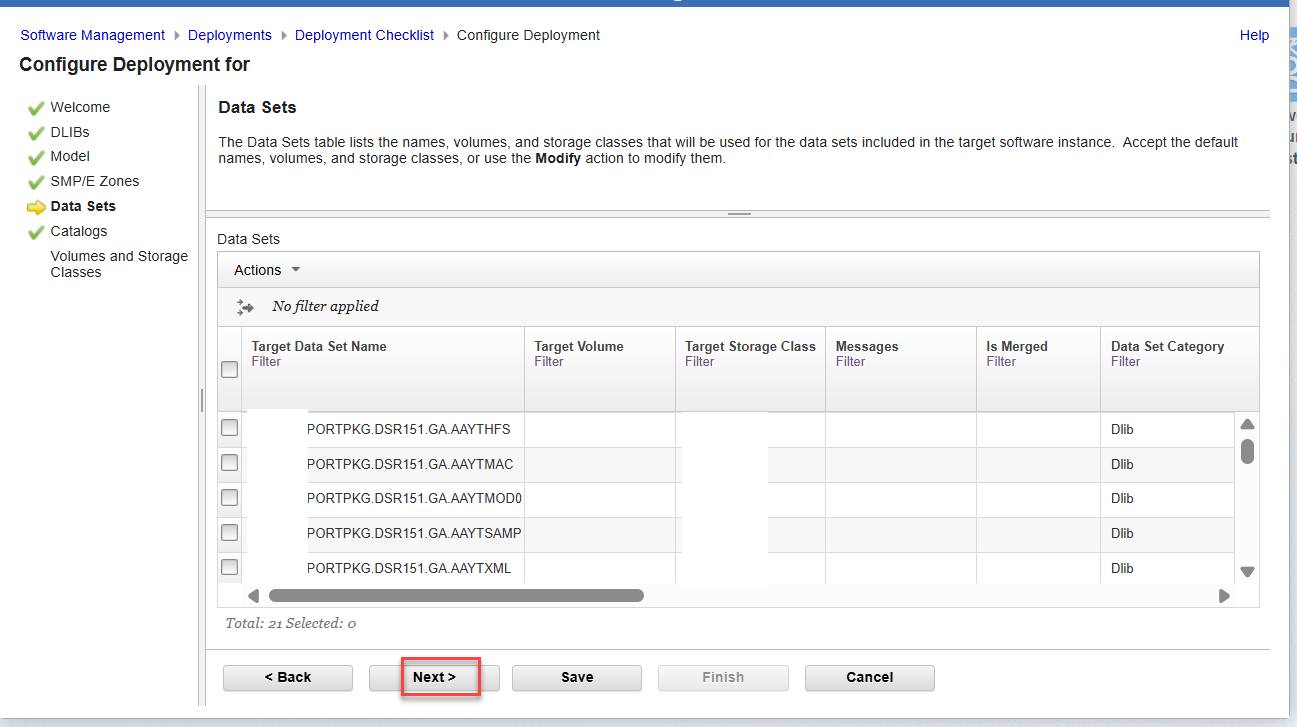
Task: Open Filter under Target Data Set Name
Action: pos(266,362)
